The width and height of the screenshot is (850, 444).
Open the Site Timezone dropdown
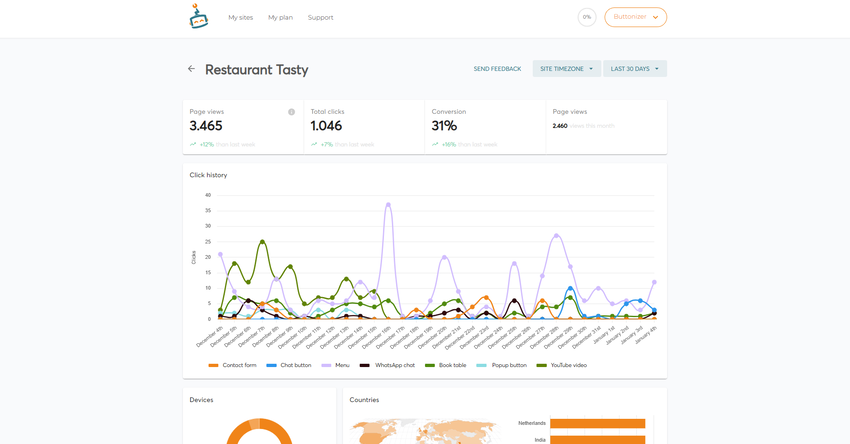tap(566, 69)
